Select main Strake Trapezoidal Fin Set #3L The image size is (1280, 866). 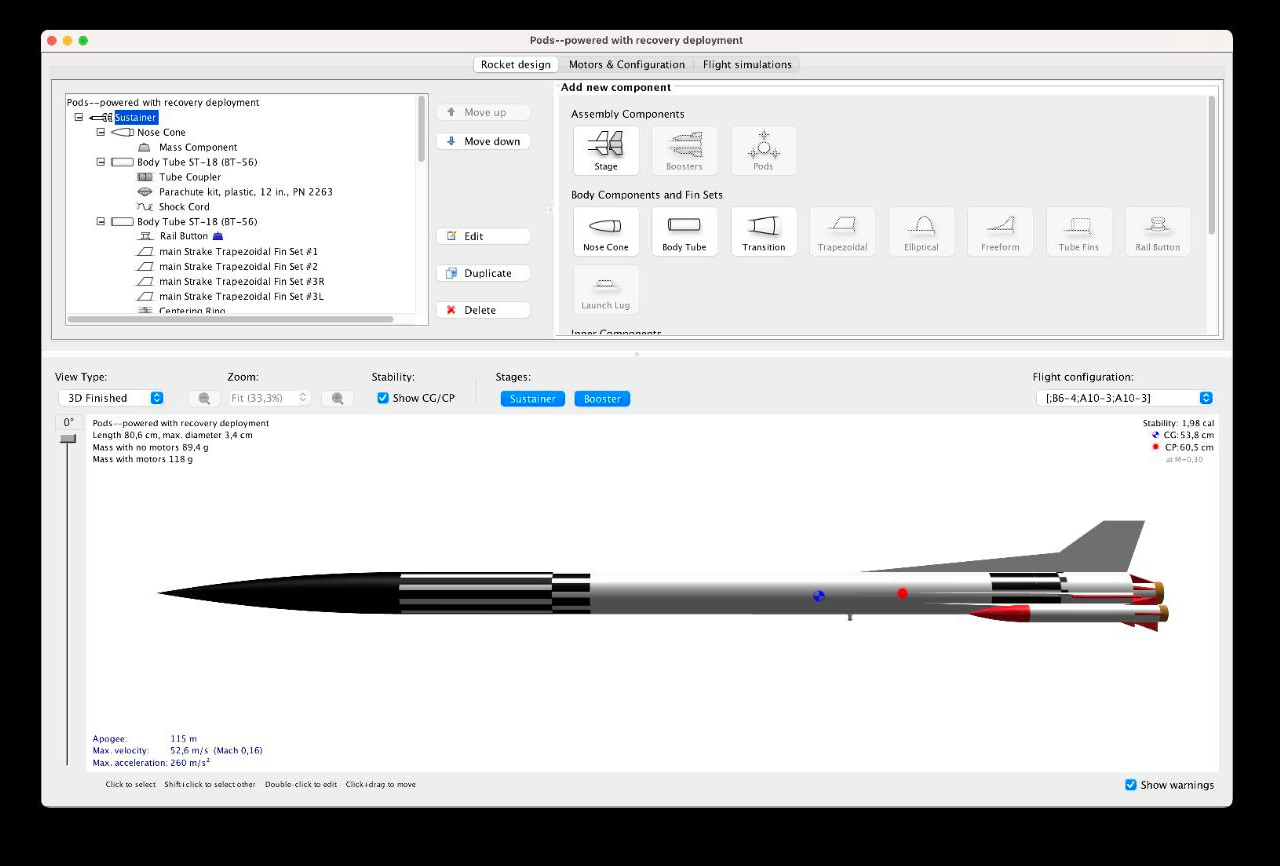tap(241, 296)
